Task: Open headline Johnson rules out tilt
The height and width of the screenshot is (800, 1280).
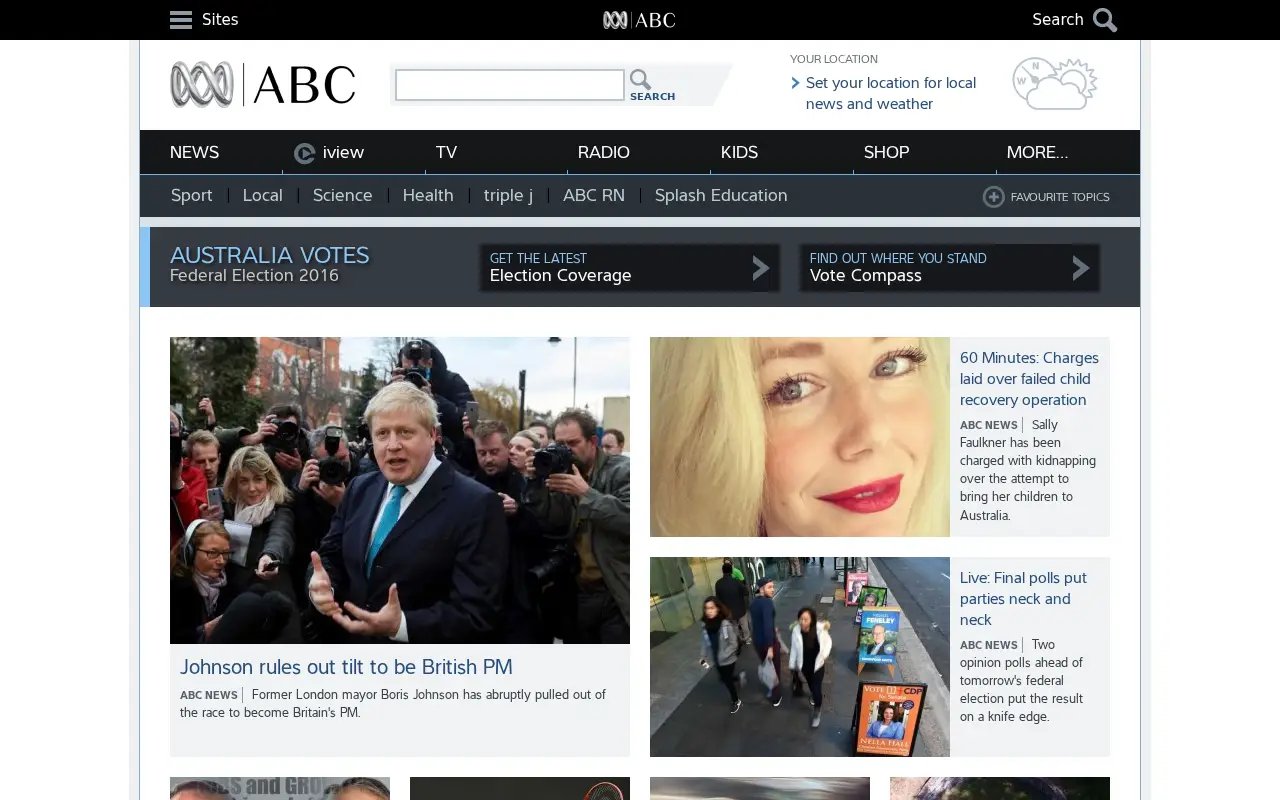Action: [346, 667]
